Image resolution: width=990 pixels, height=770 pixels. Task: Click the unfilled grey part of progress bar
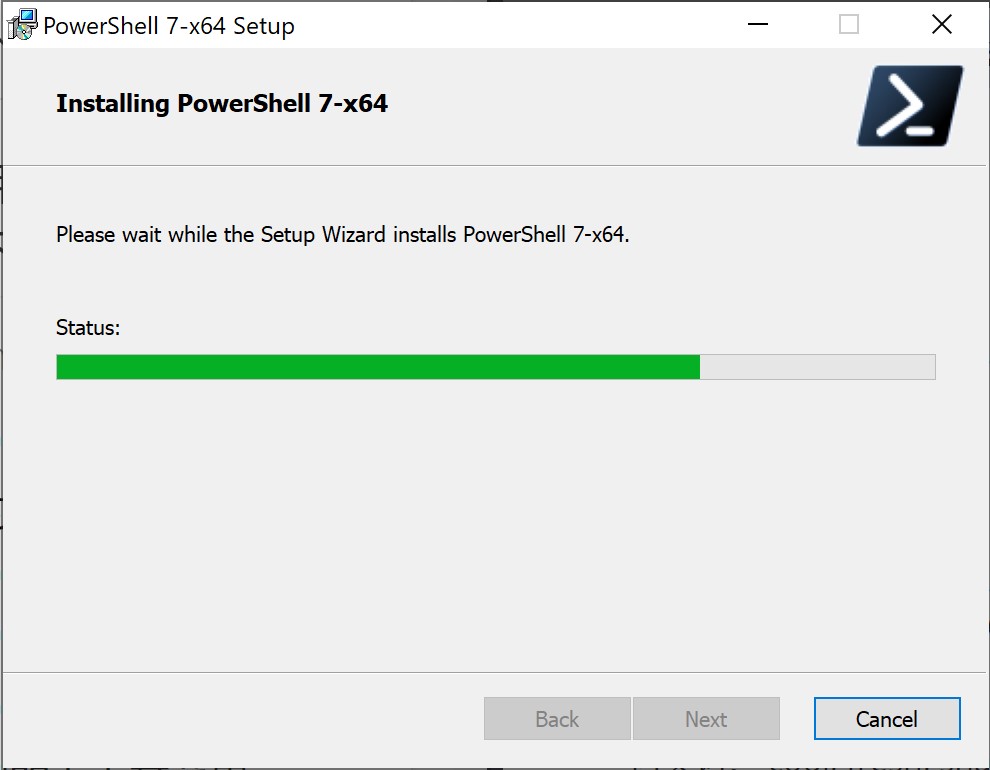[x=818, y=367]
